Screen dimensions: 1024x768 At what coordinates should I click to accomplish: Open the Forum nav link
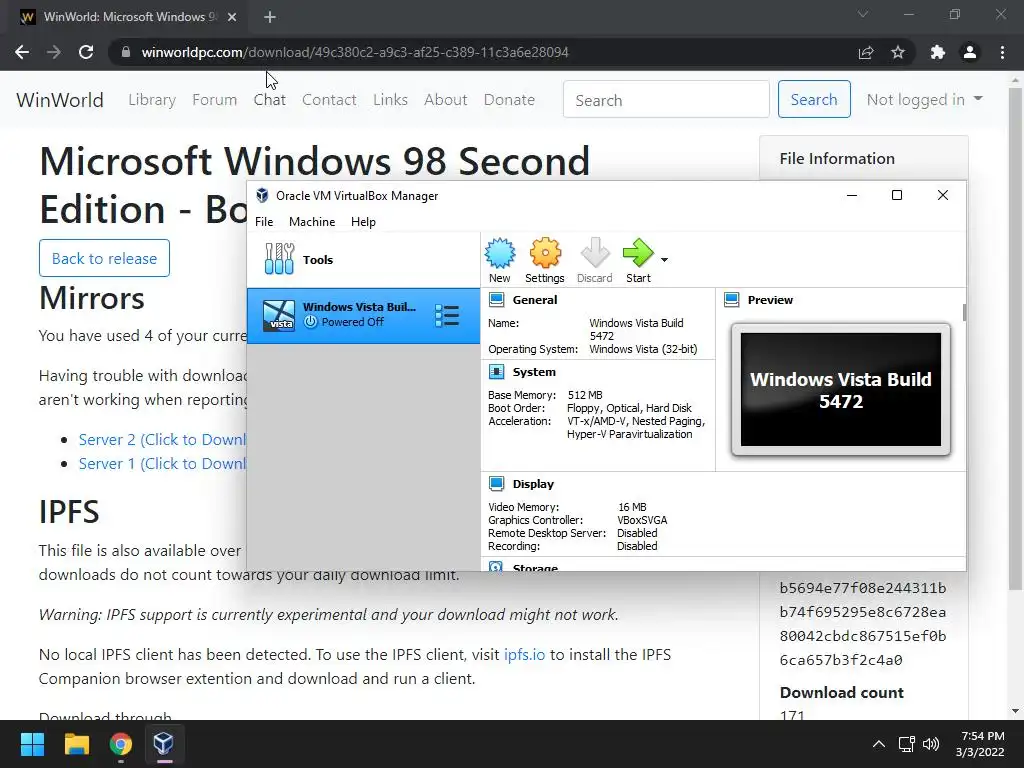click(x=214, y=100)
